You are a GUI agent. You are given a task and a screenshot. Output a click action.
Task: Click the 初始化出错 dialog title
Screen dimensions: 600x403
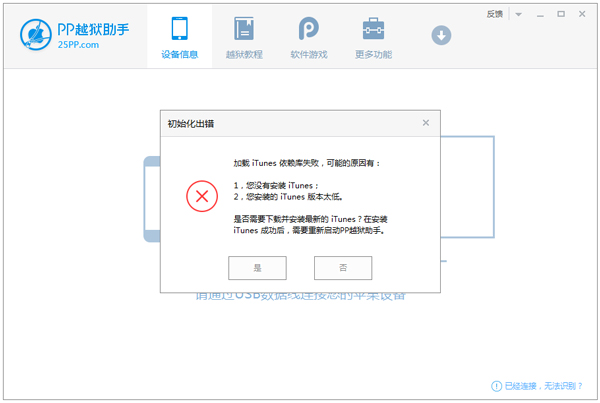[x=191, y=124]
